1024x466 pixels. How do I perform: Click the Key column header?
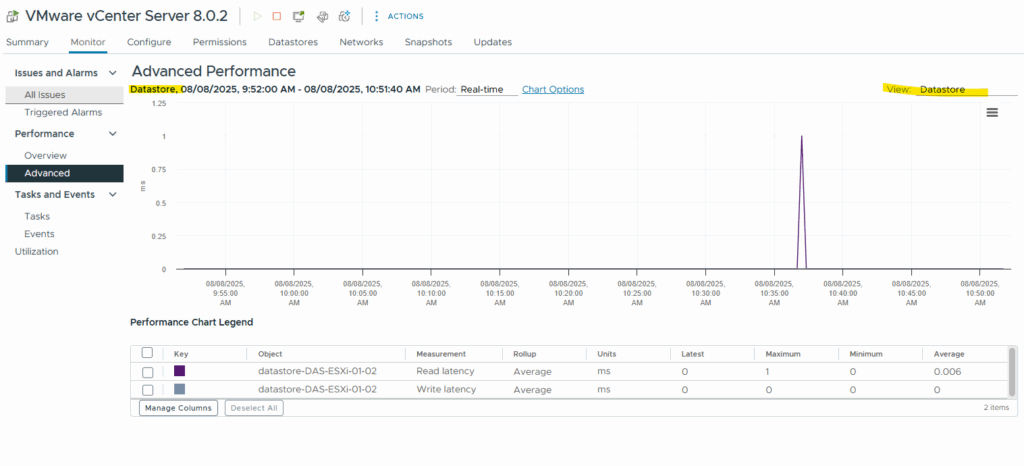tap(181, 354)
